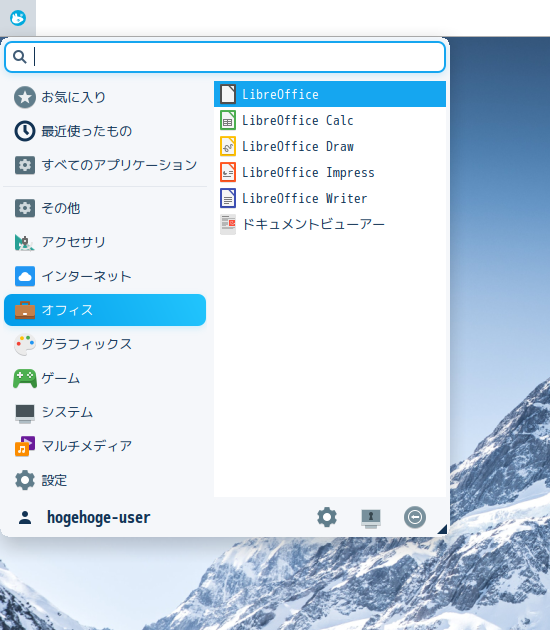Click the logout arrow circle icon

coord(415,517)
